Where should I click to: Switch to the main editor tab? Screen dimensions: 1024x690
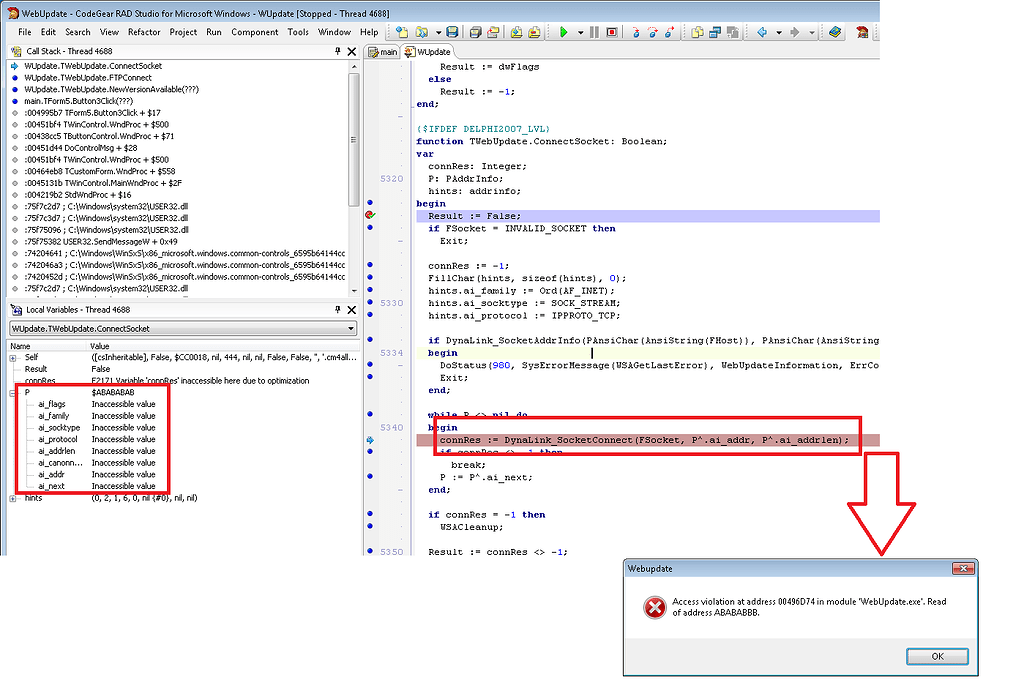coord(383,51)
